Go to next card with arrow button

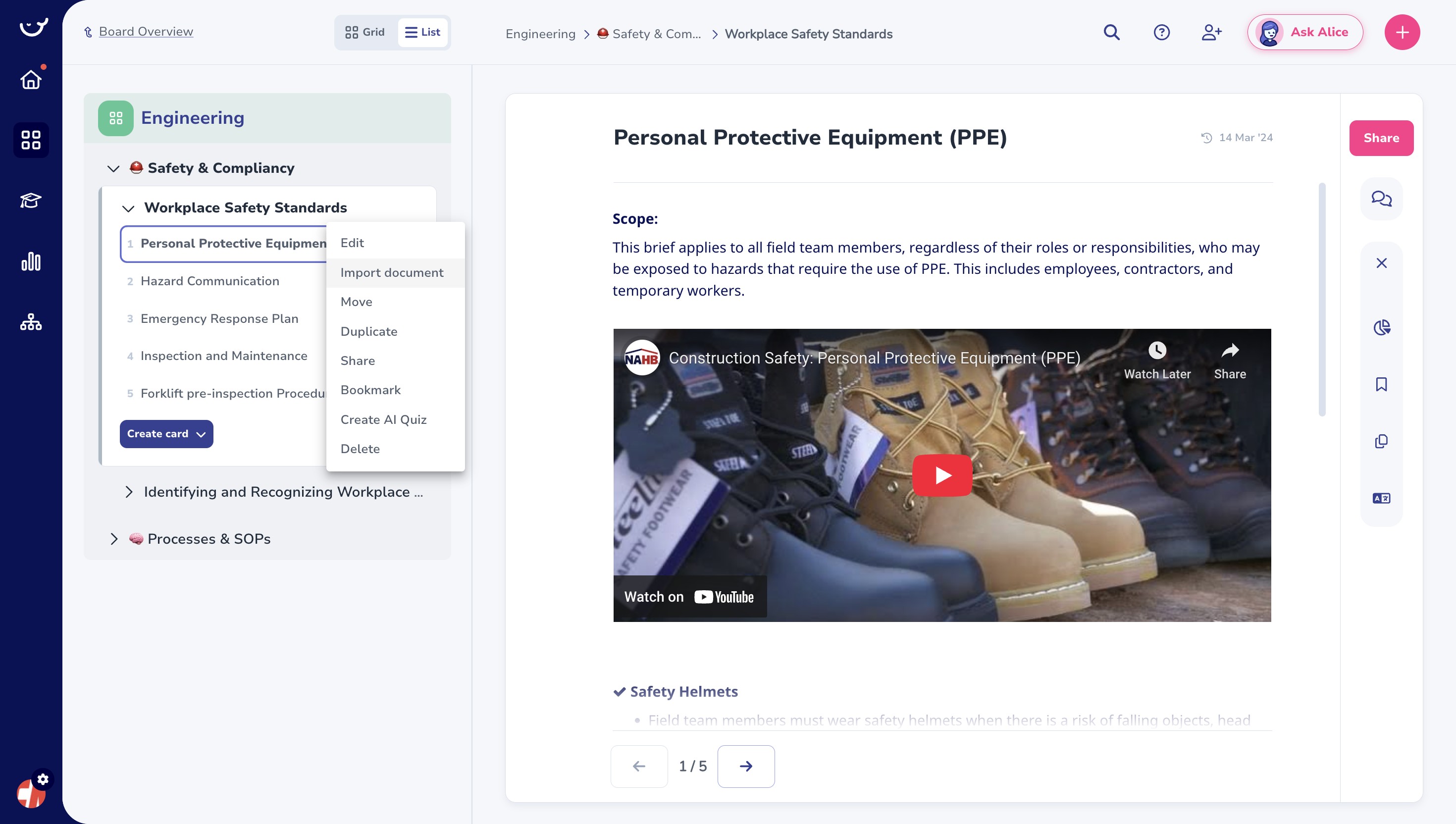pos(746,766)
